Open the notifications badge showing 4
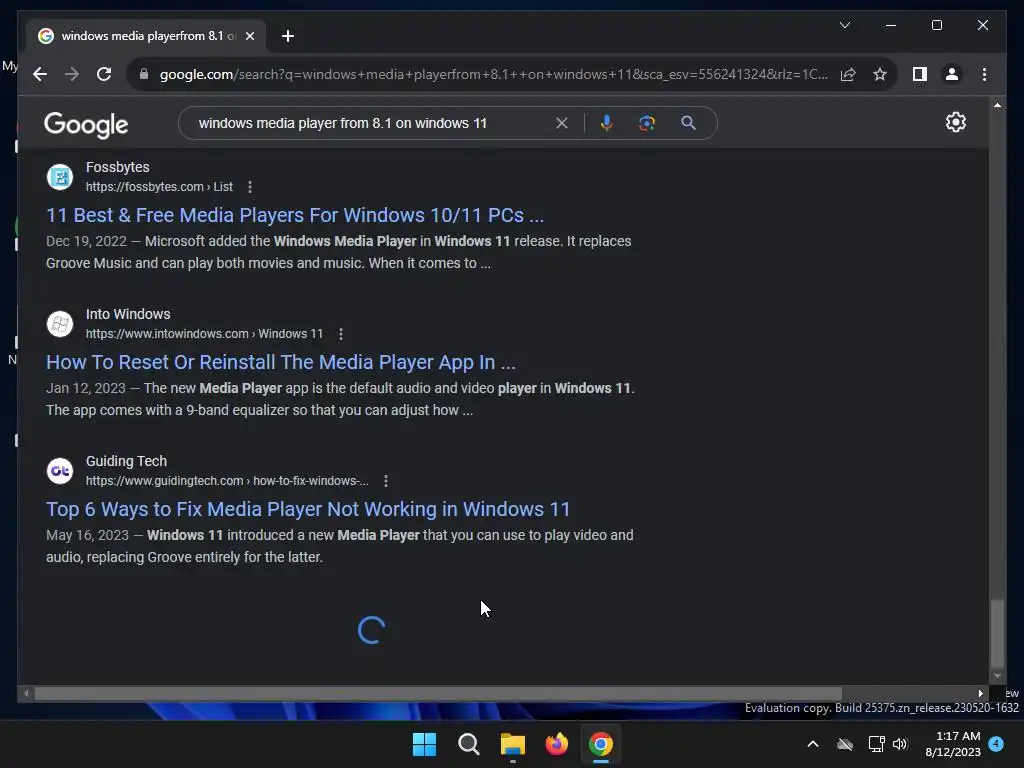This screenshot has height=768, width=1024. 996,743
